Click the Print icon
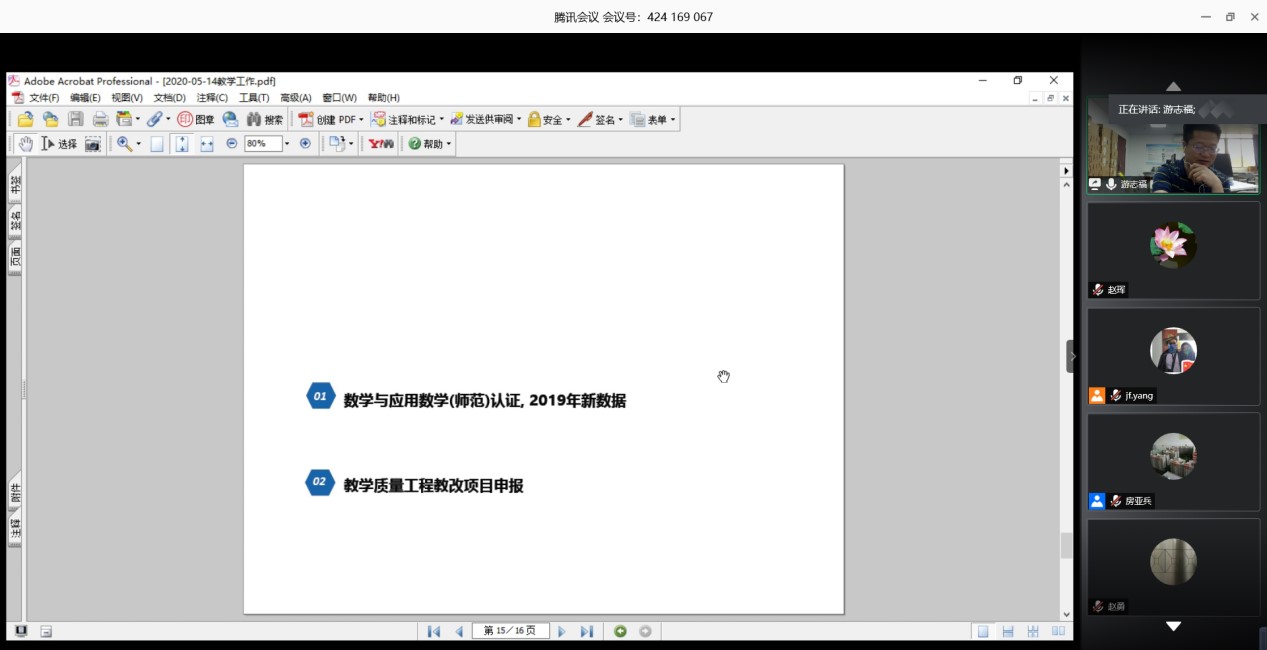 click(100, 119)
